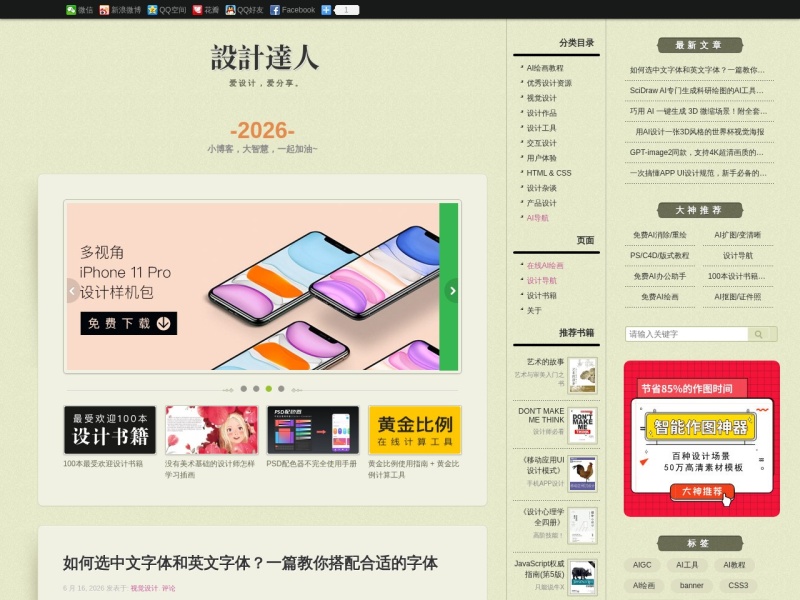Open AI抠图/证件照 recommendation
The height and width of the screenshot is (600, 800).
[x=737, y=297]
